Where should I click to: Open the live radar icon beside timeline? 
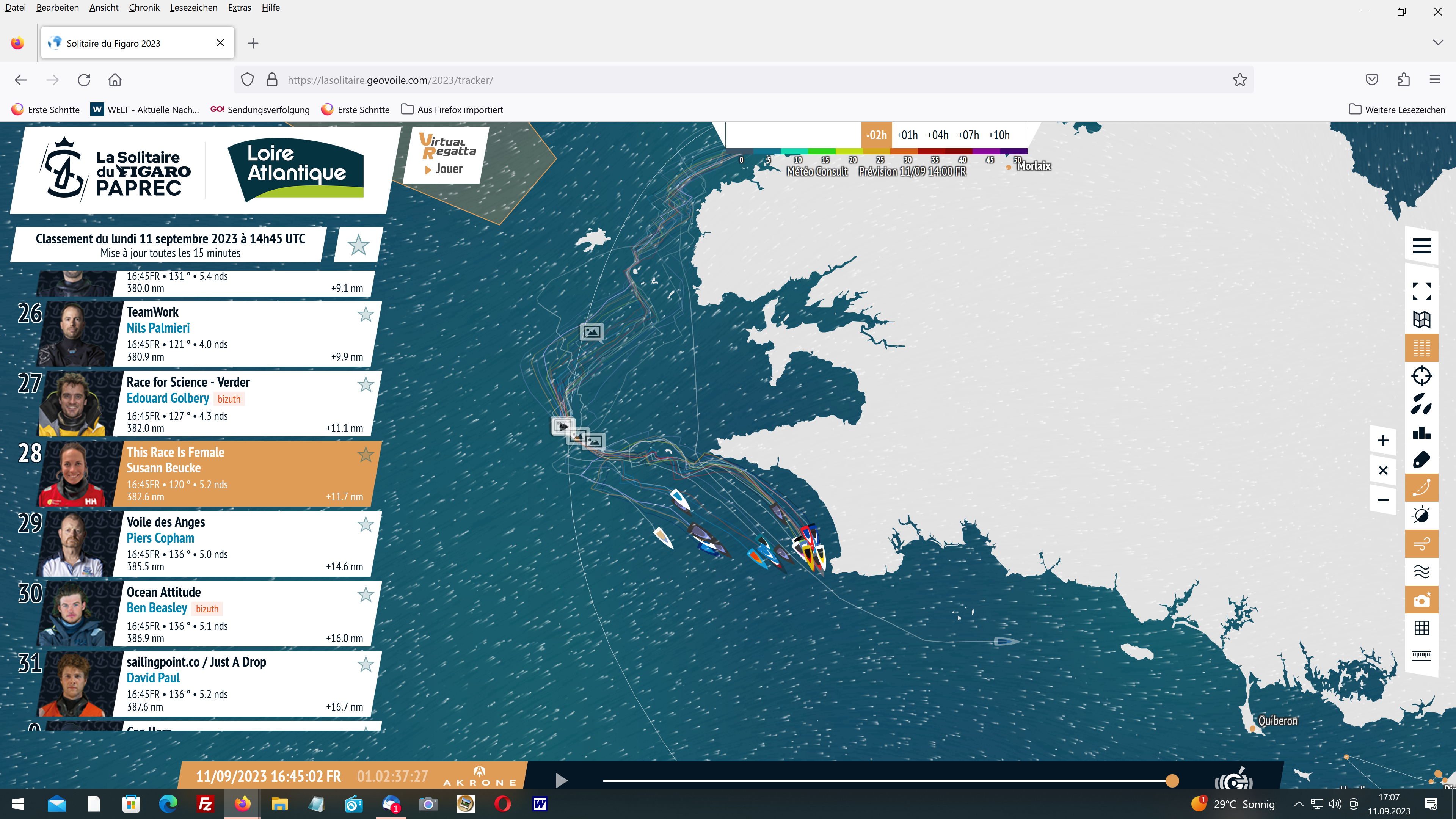coord(1234,778)
